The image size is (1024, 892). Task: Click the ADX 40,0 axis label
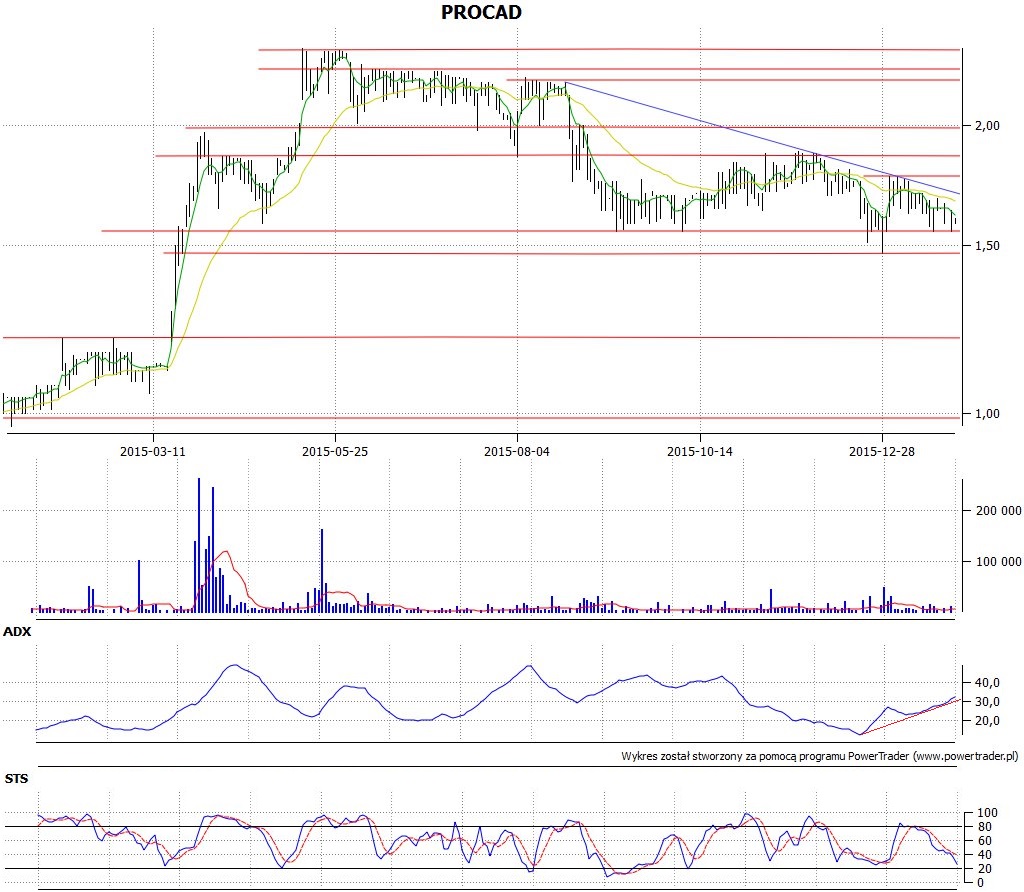coord(987,682)
